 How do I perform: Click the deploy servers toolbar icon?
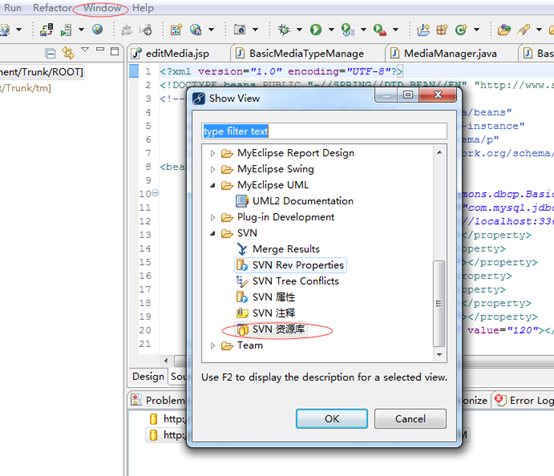click(46, 30)
